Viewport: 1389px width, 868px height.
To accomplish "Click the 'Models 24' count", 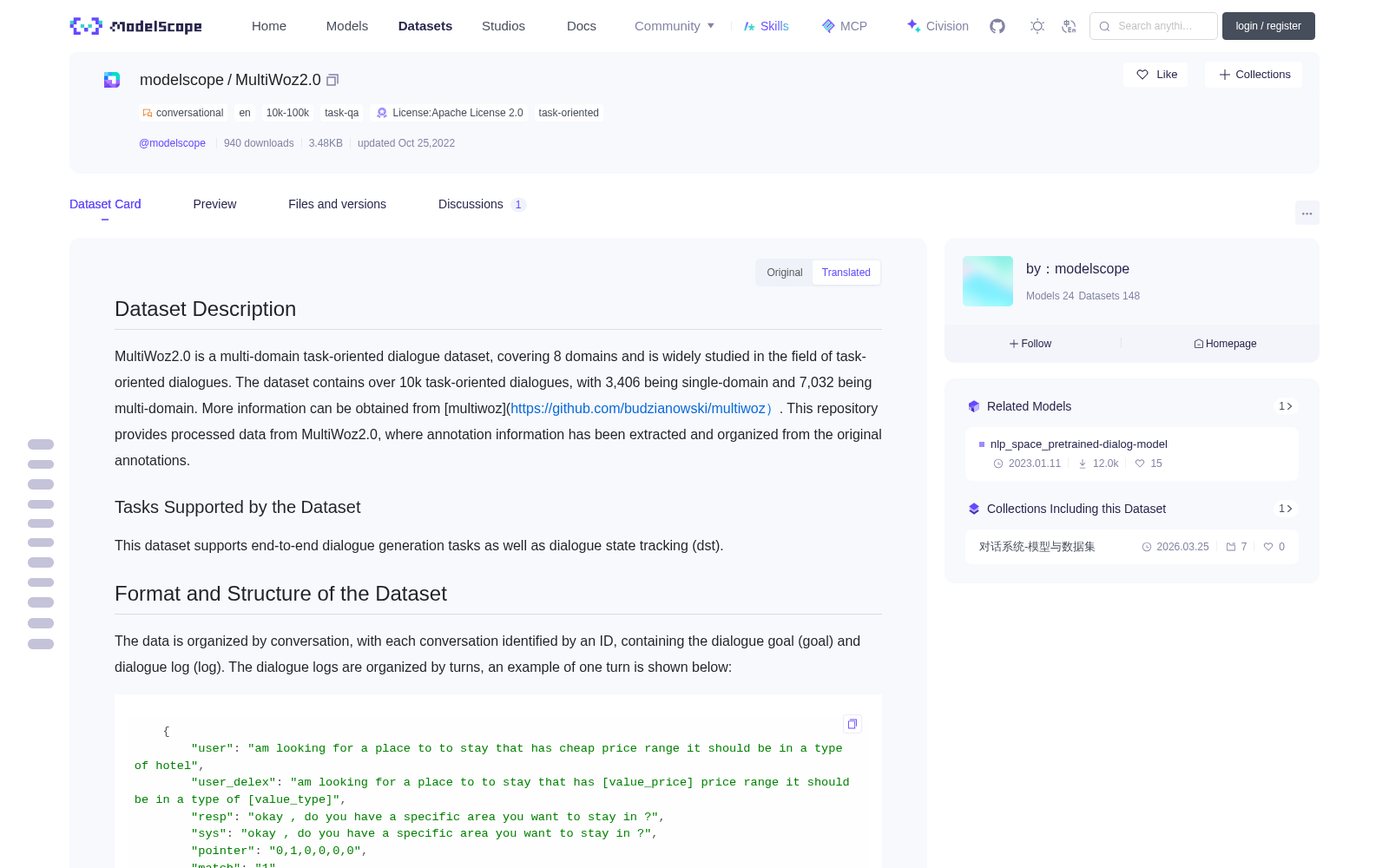I will [1050, 296].
